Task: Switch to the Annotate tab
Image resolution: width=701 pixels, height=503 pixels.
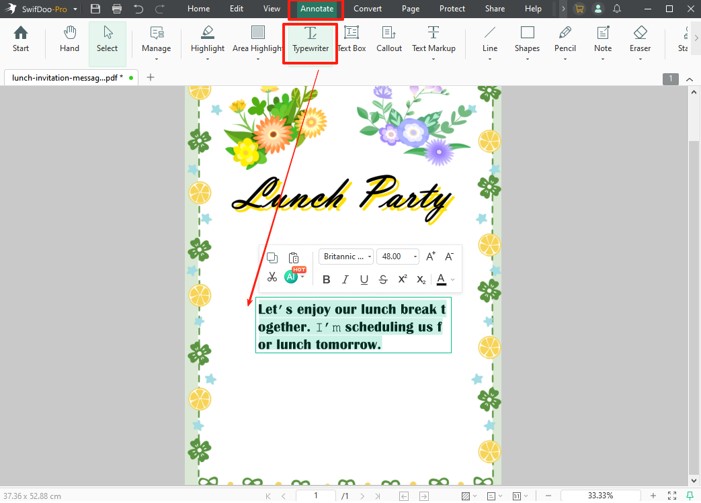Action: coord(317,8)
